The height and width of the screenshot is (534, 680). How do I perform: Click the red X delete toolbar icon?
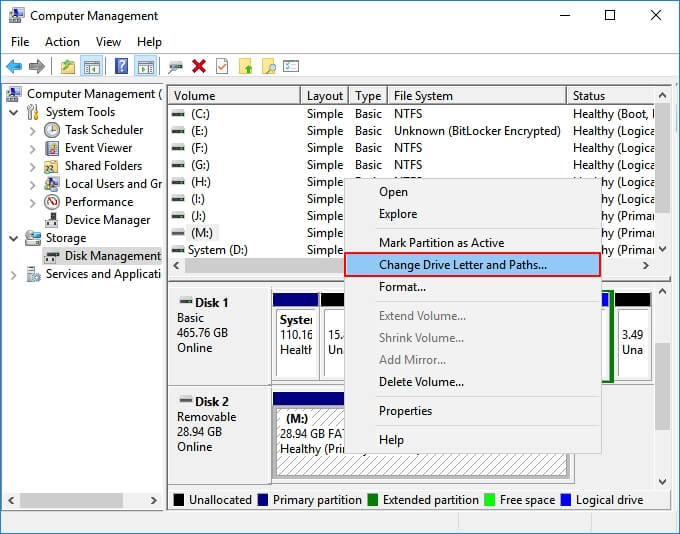[199, 67]
